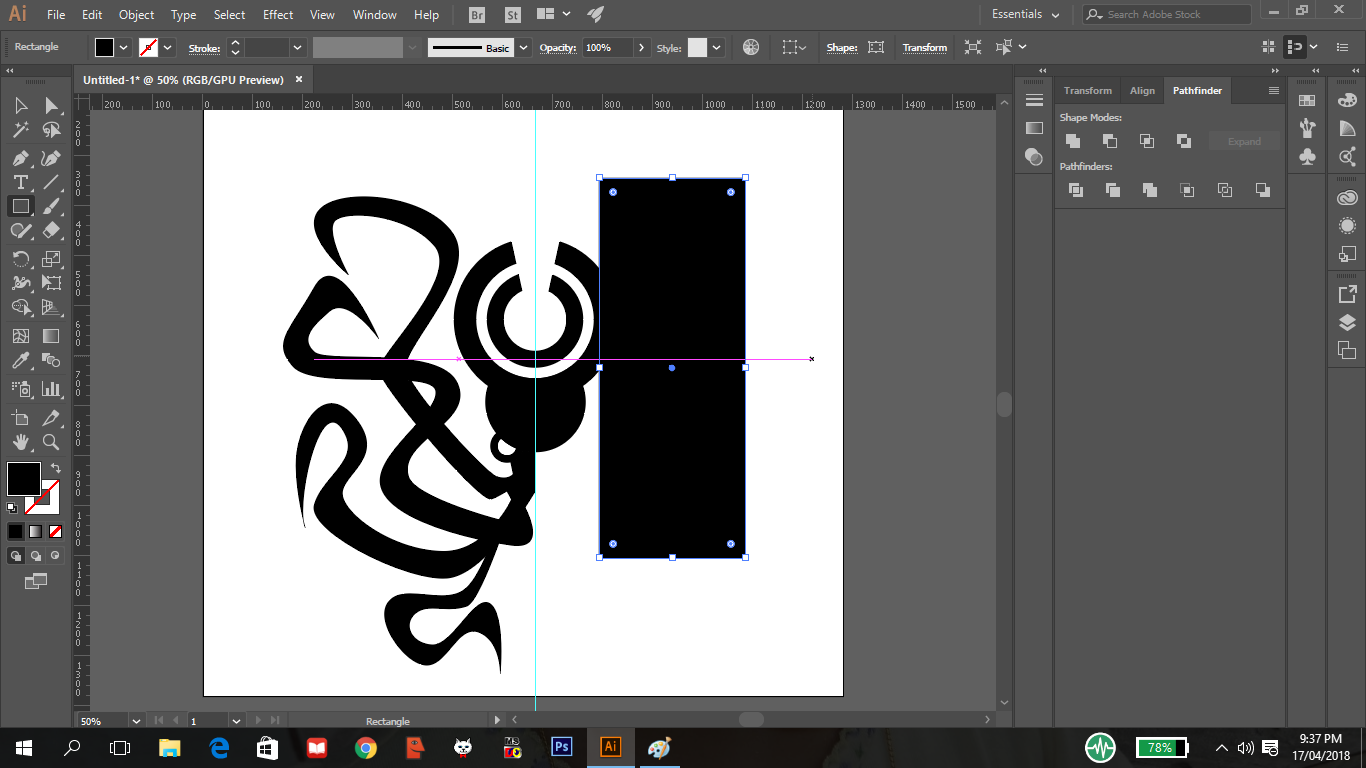
Task: Open the Symbols panel club icon
Action: pos(1307,157)
